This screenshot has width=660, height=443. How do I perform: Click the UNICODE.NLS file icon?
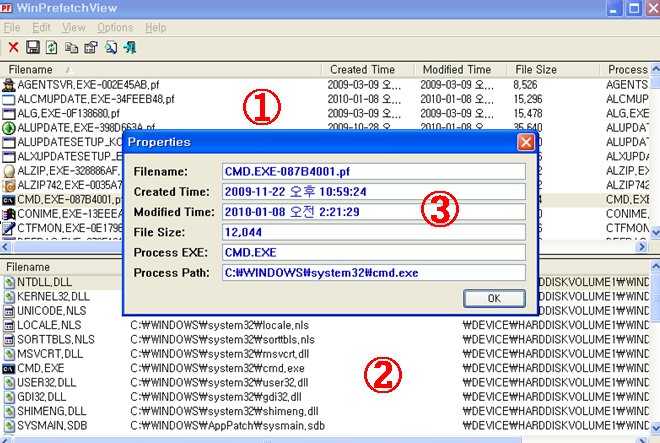click(x=9, y=311)
